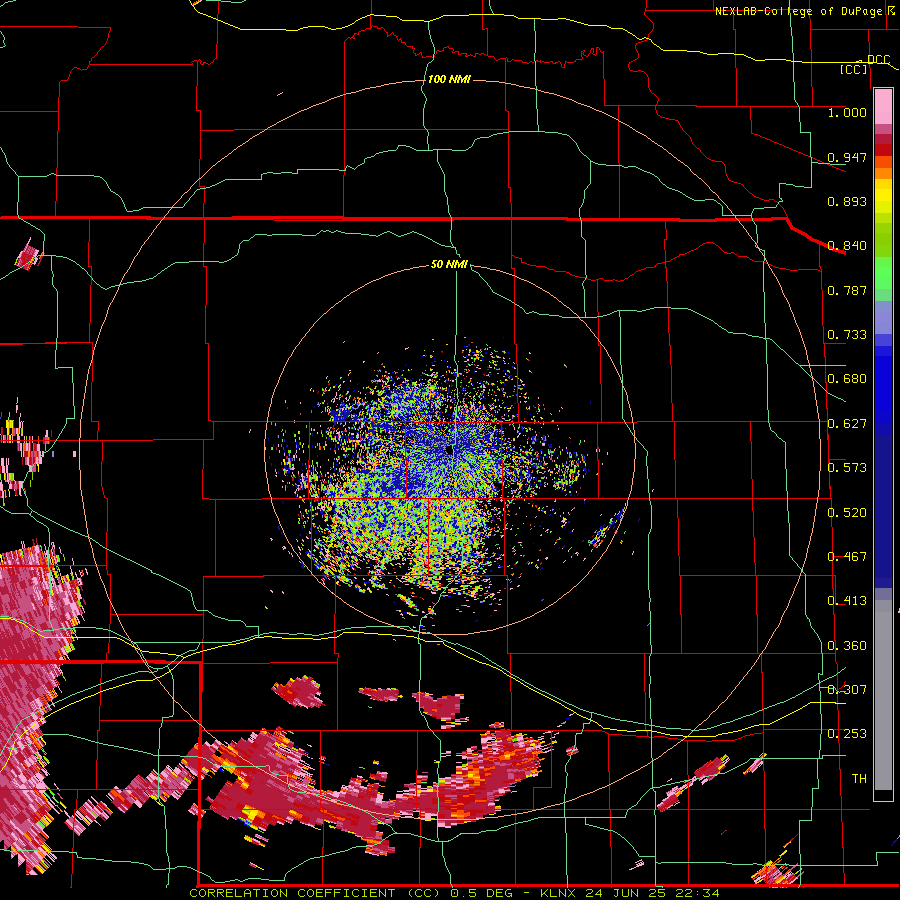Select the 0.627 legend value
900x900 pixels.
[x=847, y=424]
